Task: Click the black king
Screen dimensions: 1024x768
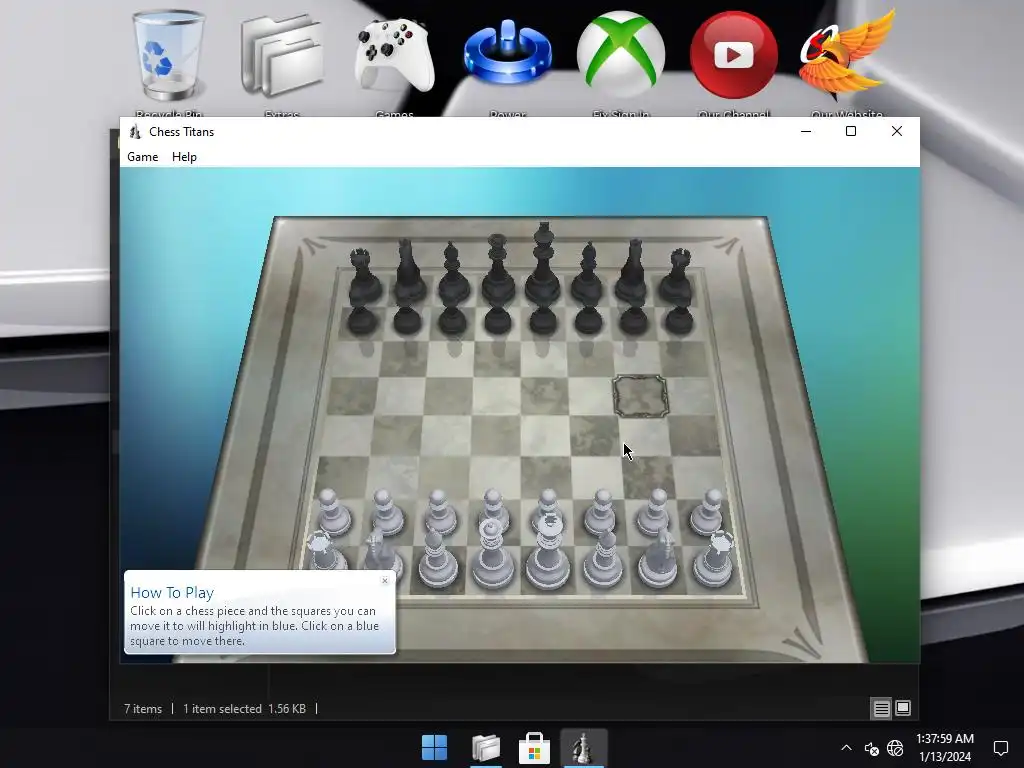Action: click(543, 266)
